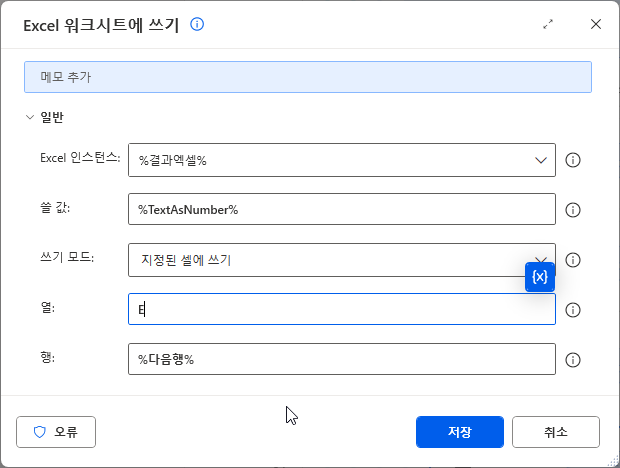Focus the 열 column field

[342, 309]
